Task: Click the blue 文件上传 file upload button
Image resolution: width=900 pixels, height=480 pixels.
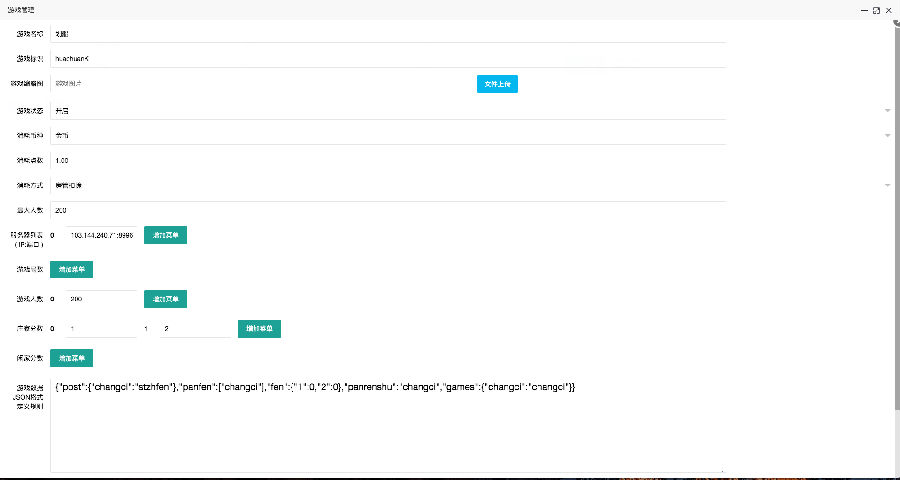Action: pyautogui.click(x=497, y=84)
